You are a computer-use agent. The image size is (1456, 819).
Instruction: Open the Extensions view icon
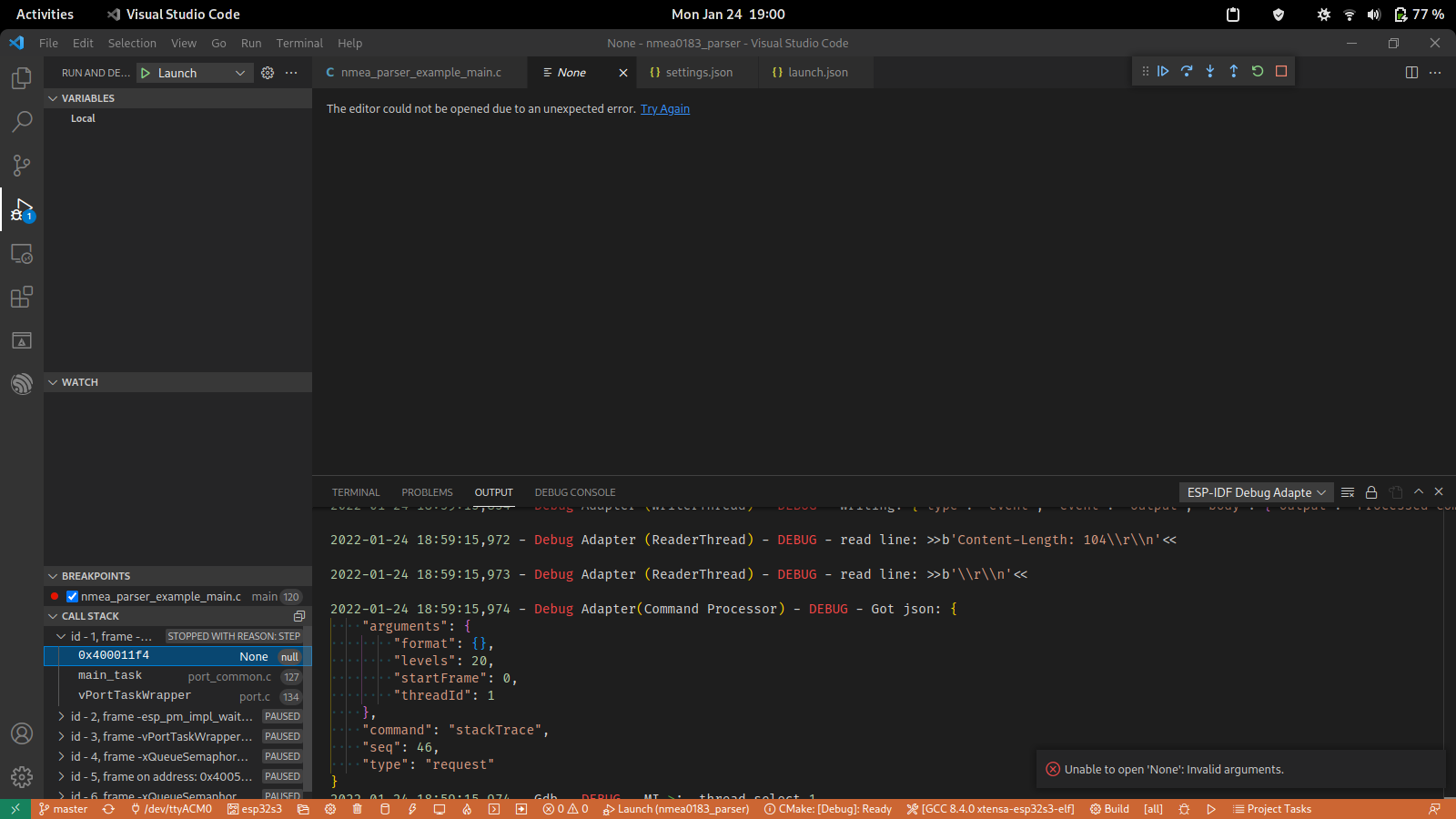[20, 297]
